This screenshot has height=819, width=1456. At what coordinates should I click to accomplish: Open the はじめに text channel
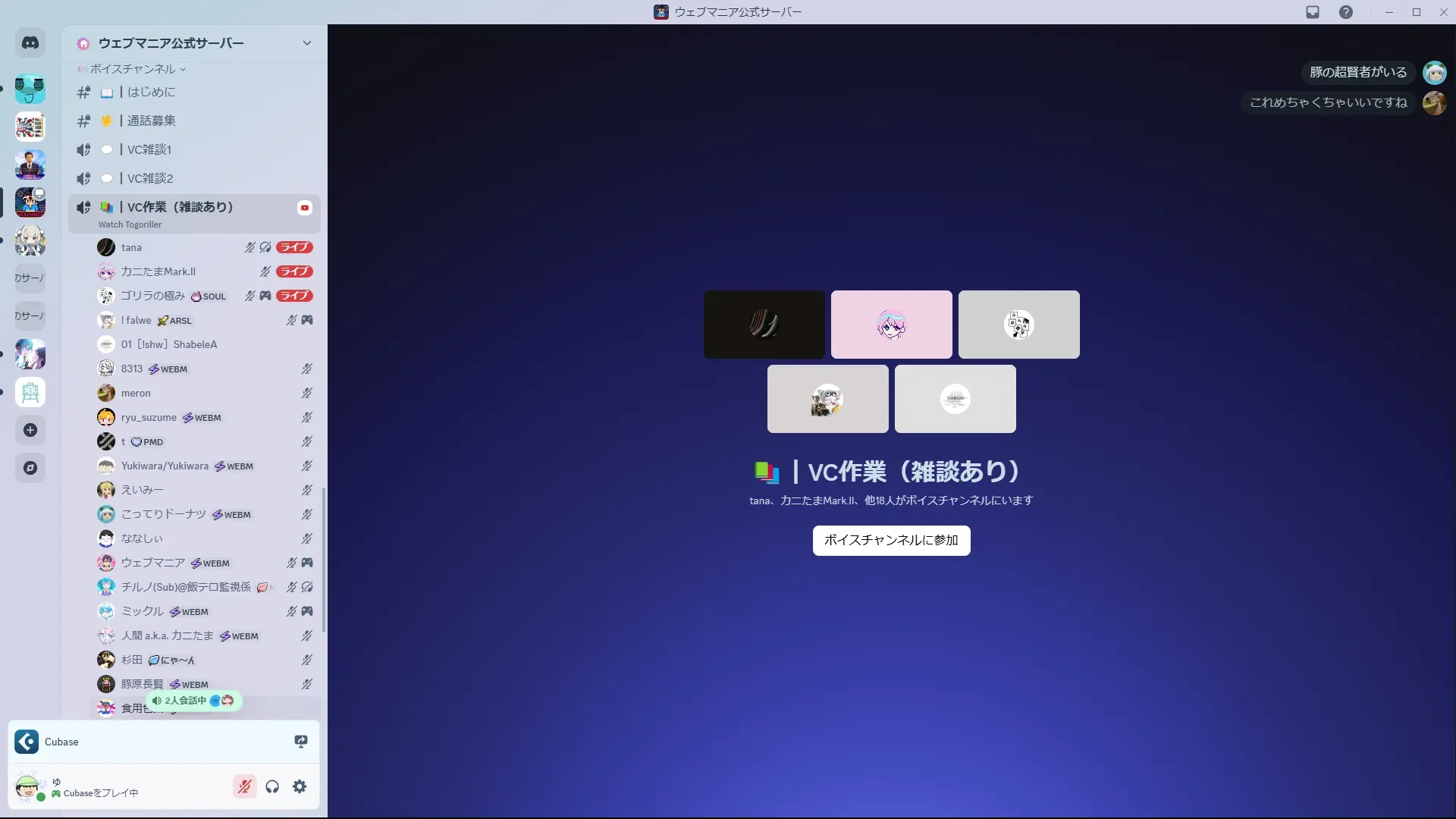[151, 93]
